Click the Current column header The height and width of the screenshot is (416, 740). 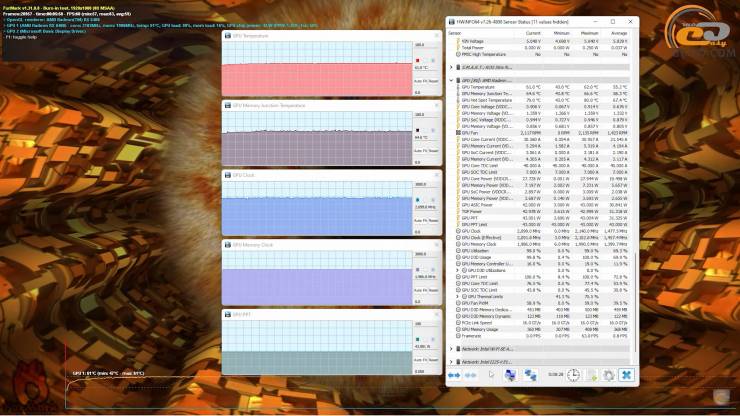coord(533,34)
